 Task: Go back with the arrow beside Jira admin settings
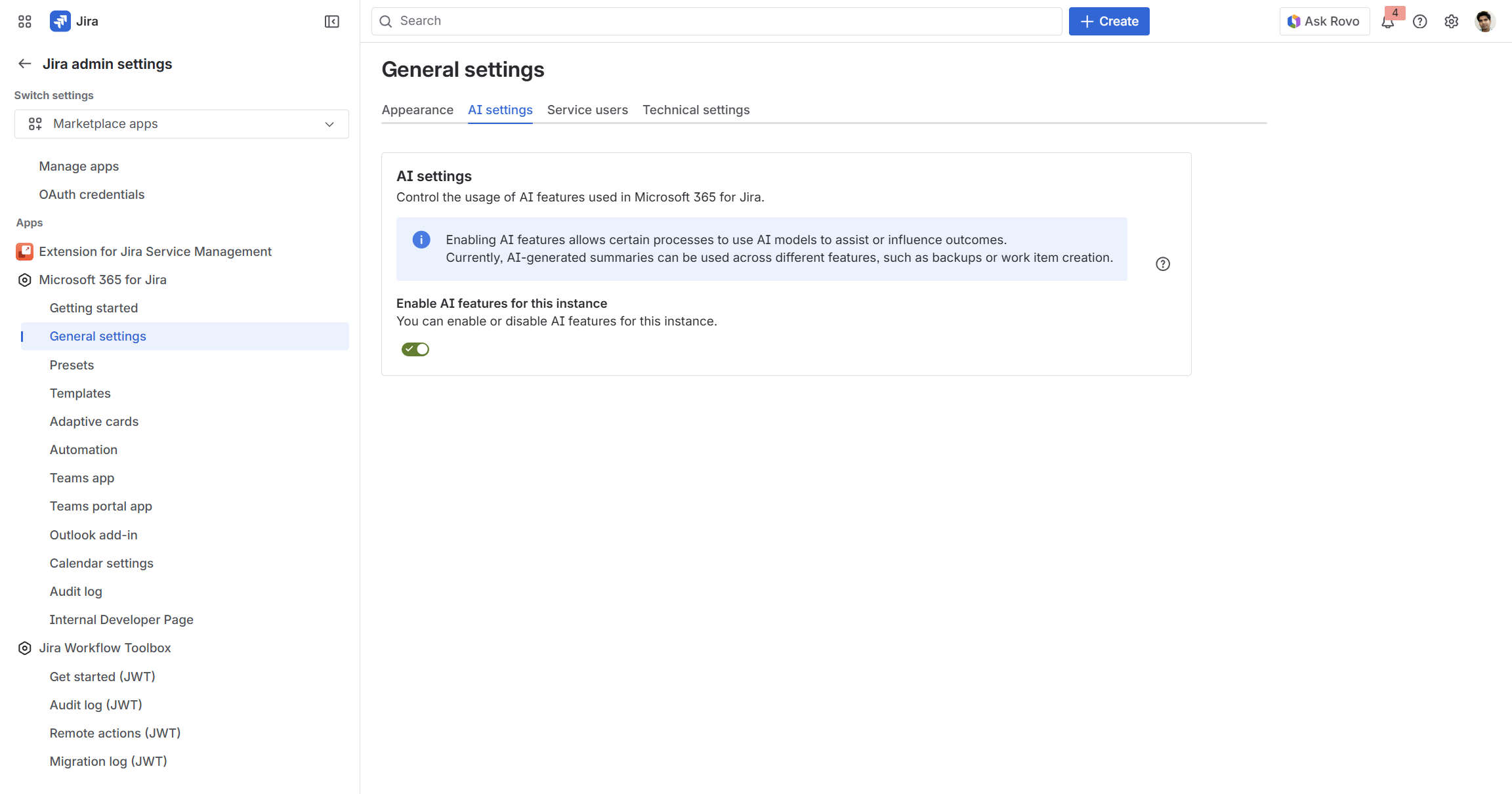click(x=25, y=64)
